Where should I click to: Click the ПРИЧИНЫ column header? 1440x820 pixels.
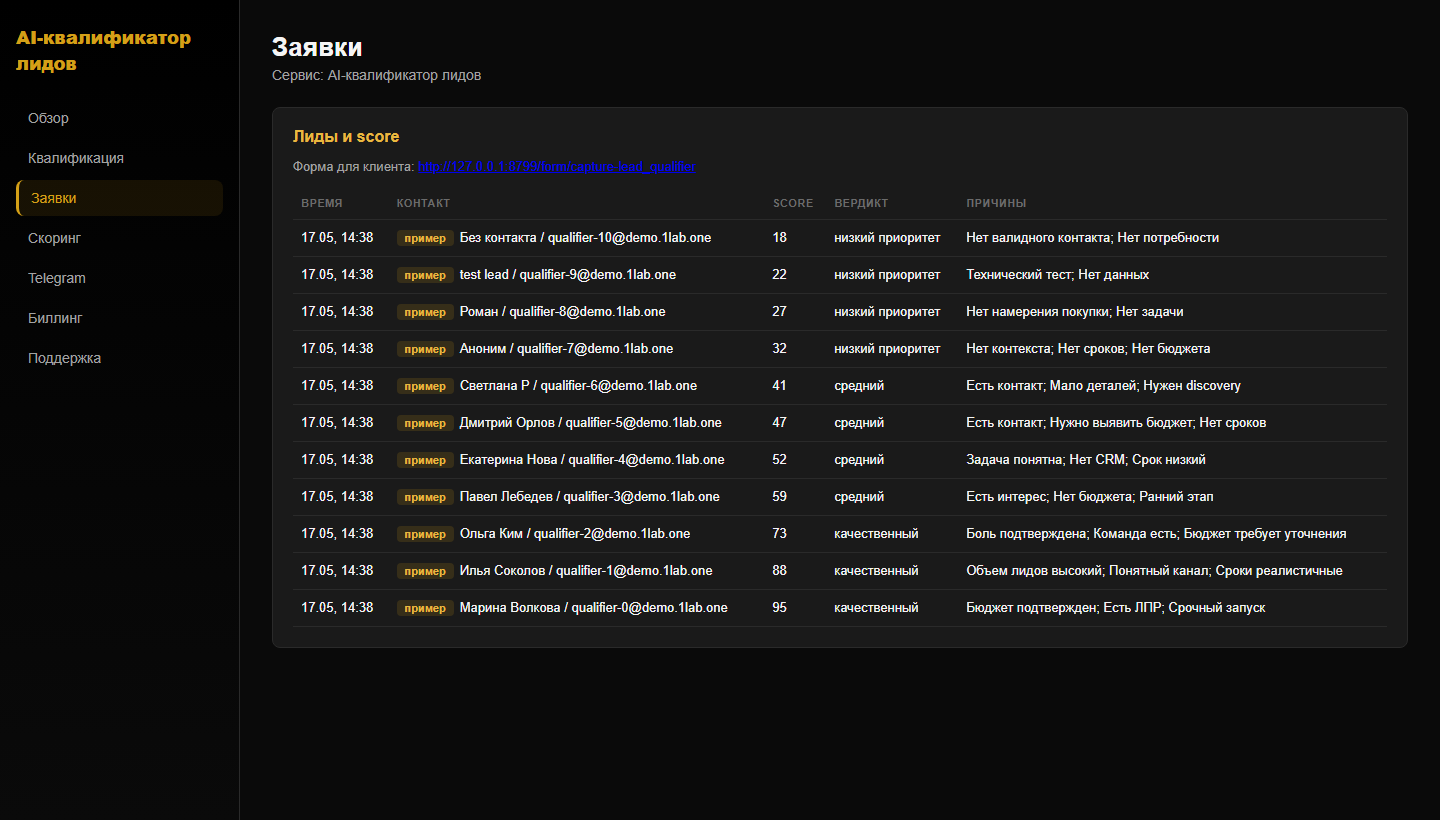tap(996, 203)
